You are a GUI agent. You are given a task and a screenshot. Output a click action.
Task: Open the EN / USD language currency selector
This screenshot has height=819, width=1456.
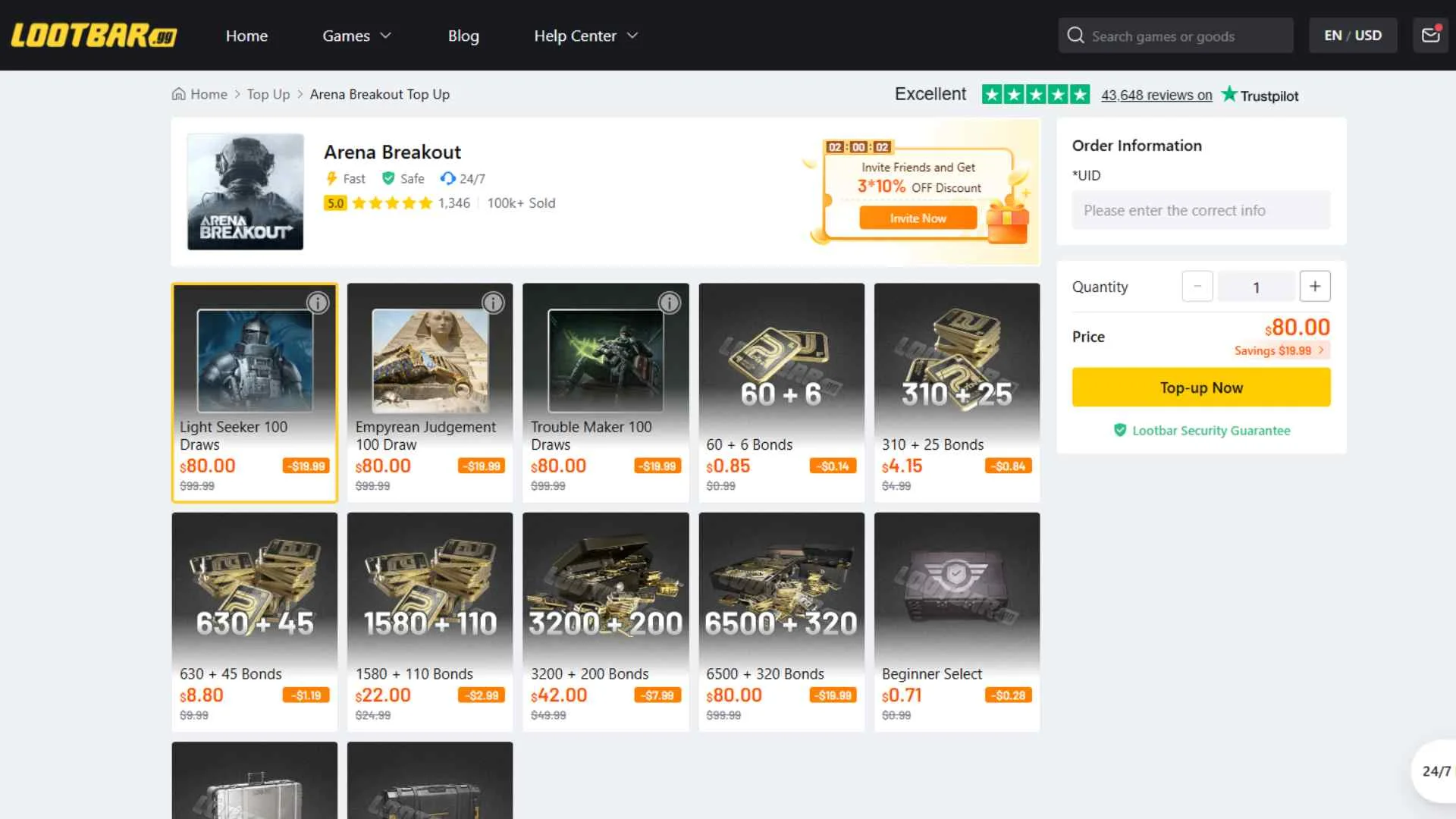tap(1353, 36)
